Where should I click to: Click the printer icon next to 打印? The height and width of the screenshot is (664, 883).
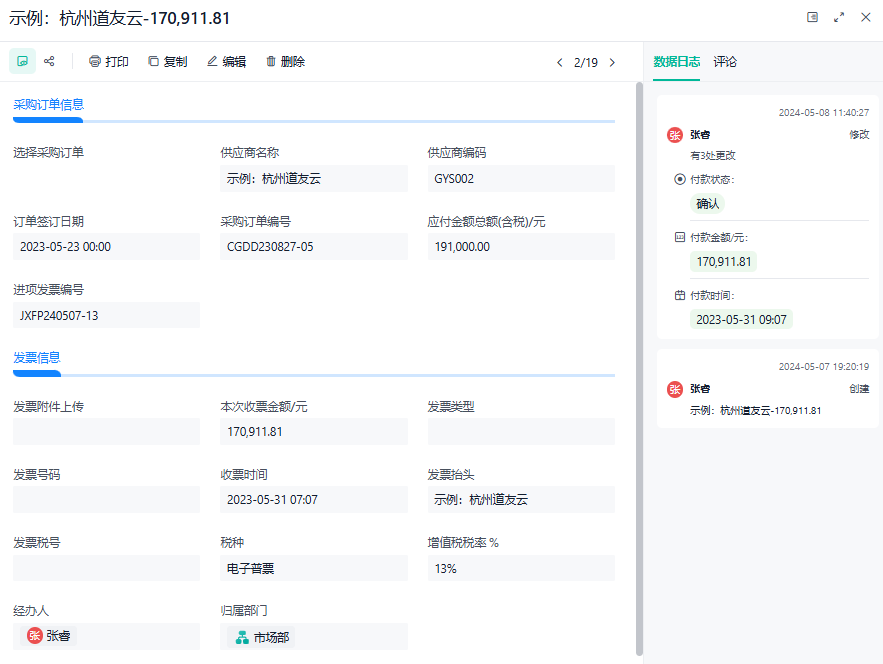point(95,61)
